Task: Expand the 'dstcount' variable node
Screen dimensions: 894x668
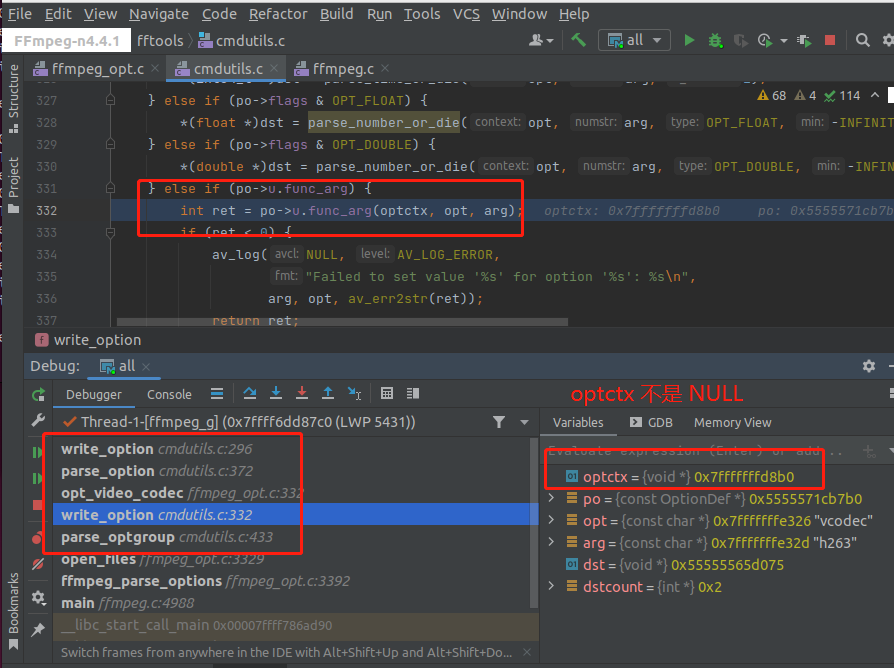Action: (x=552, y=586)
